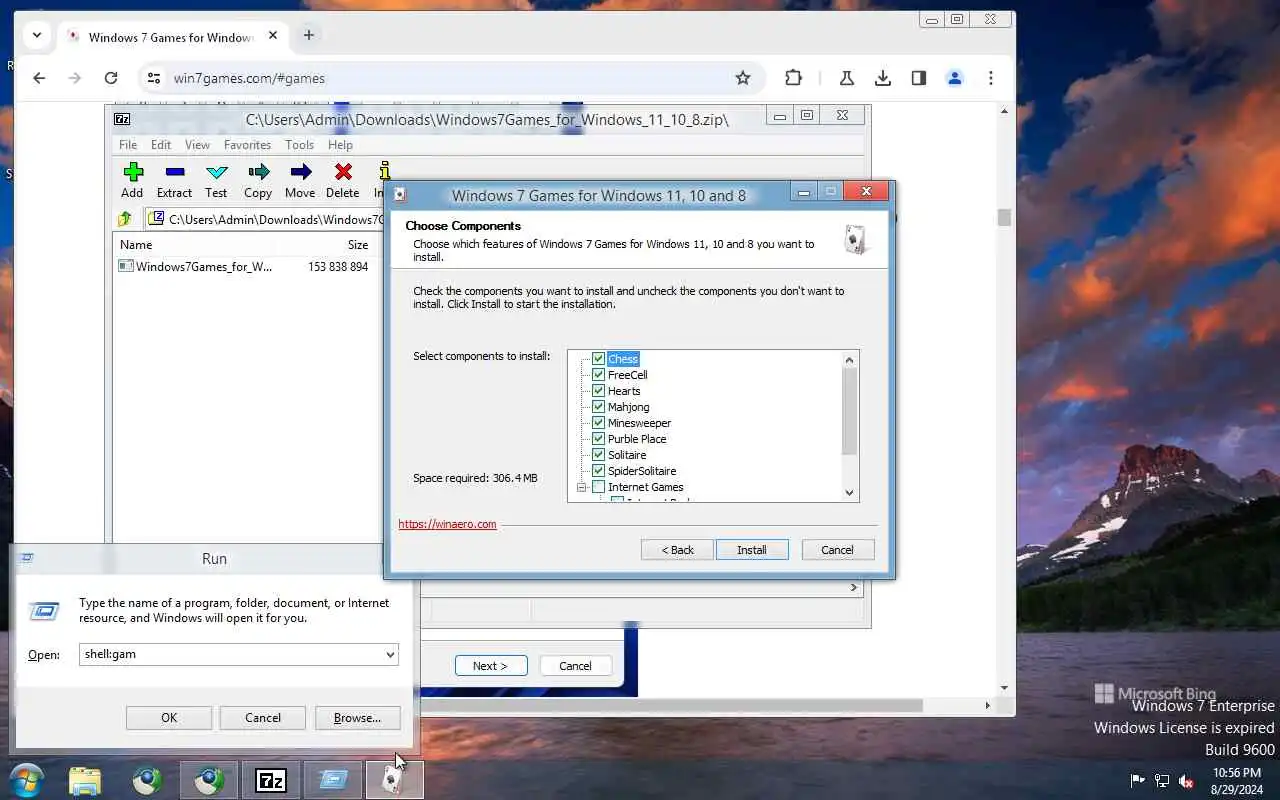
Task: Open the winaero.com link
Action: click(447, 524)
